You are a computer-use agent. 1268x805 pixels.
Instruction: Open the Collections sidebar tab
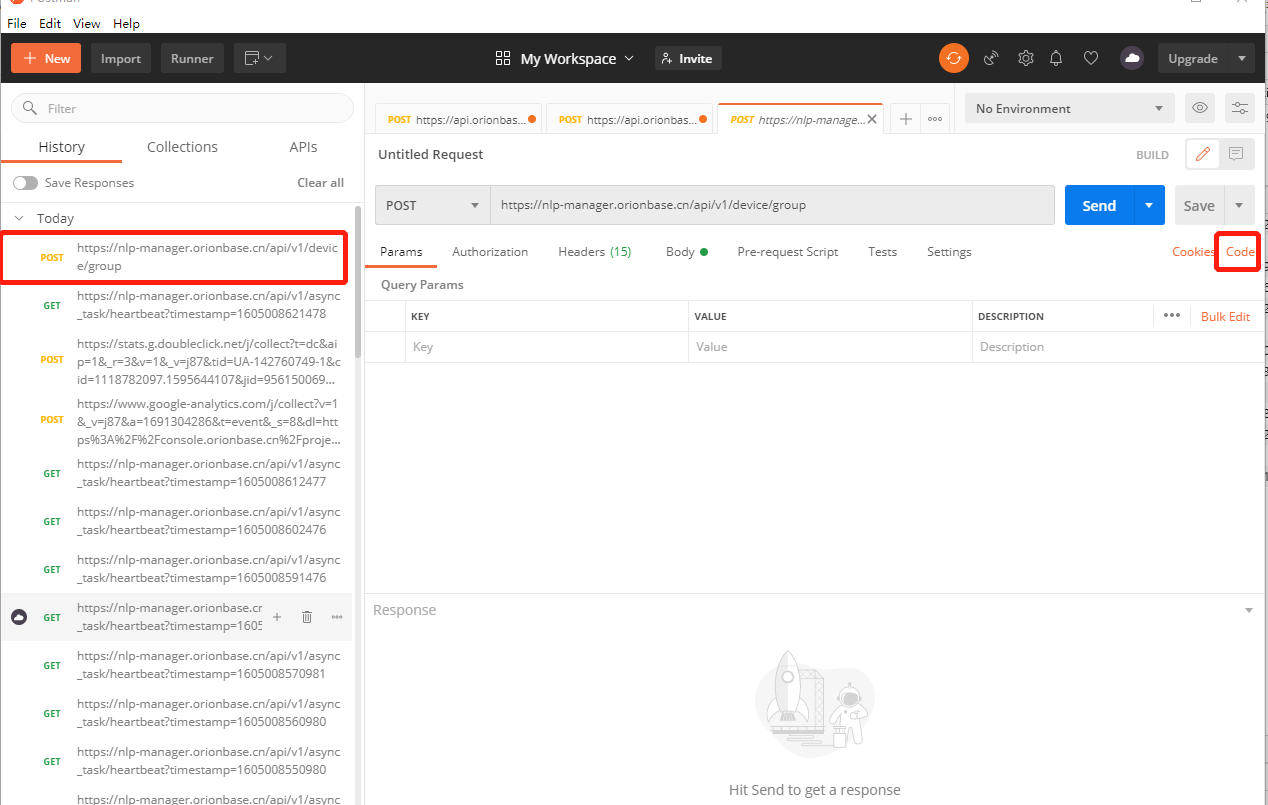(x=182, y=147)
